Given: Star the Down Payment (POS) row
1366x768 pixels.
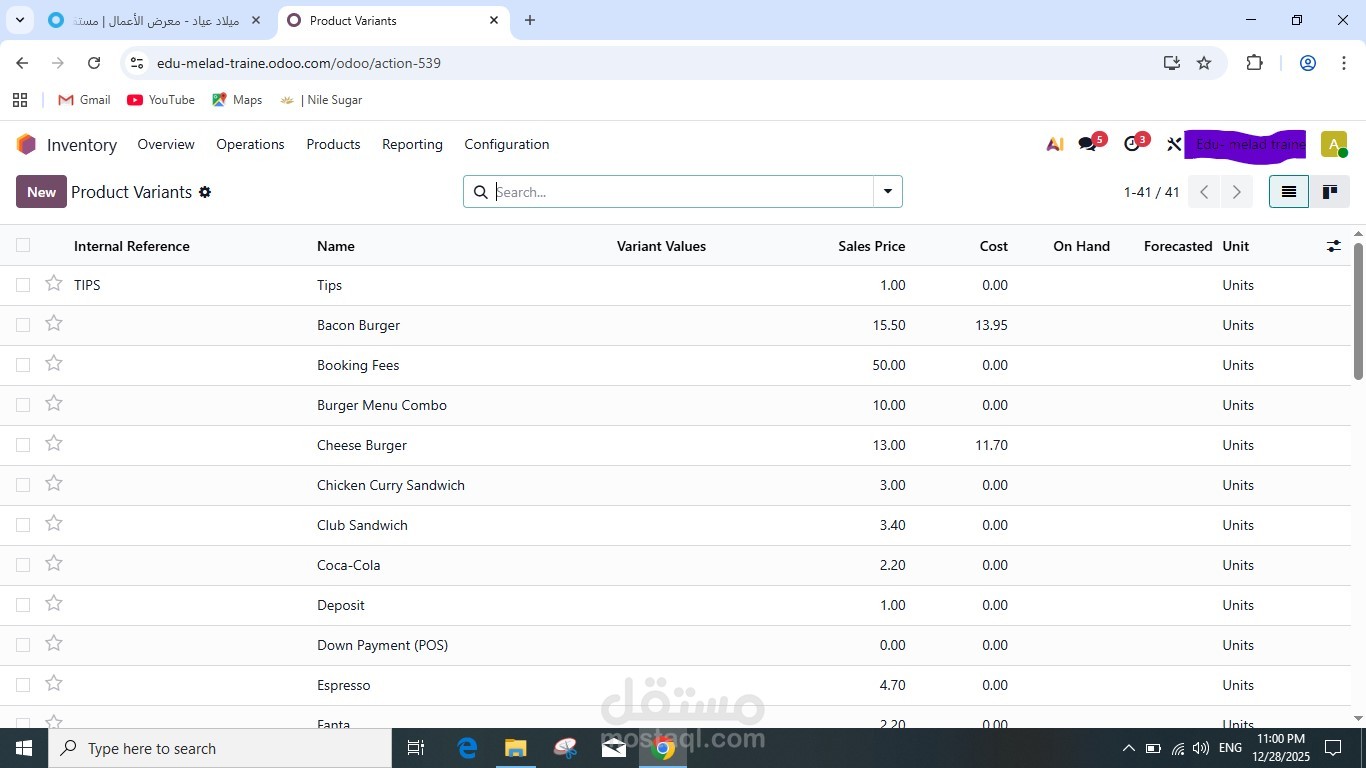Looking at the screenshot, I should pos(54,644).
